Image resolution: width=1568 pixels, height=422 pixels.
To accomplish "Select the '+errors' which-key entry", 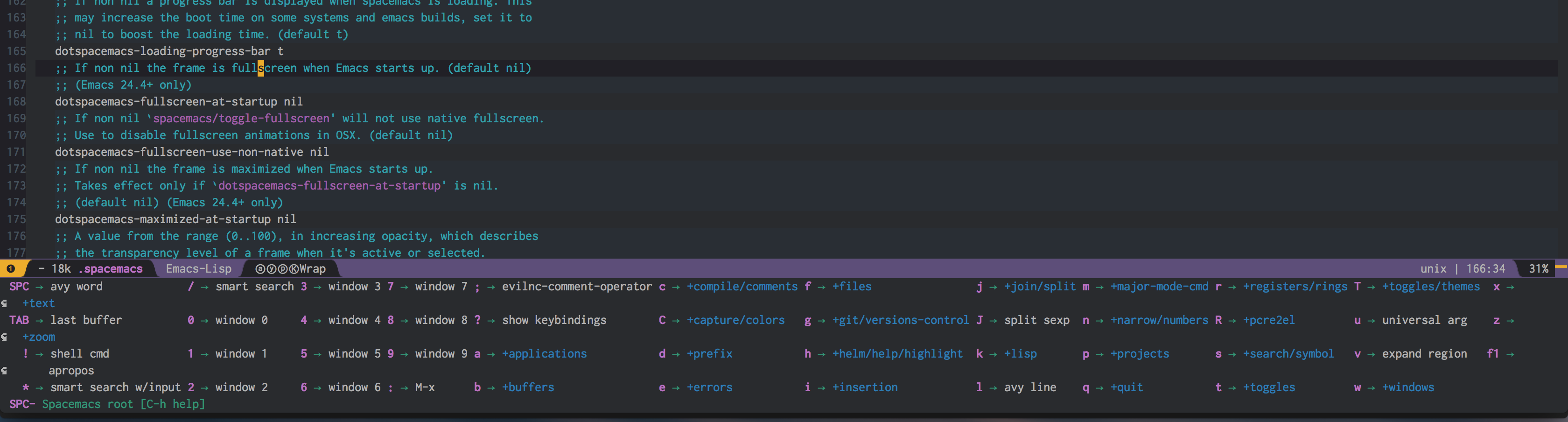I will [709, 387].
